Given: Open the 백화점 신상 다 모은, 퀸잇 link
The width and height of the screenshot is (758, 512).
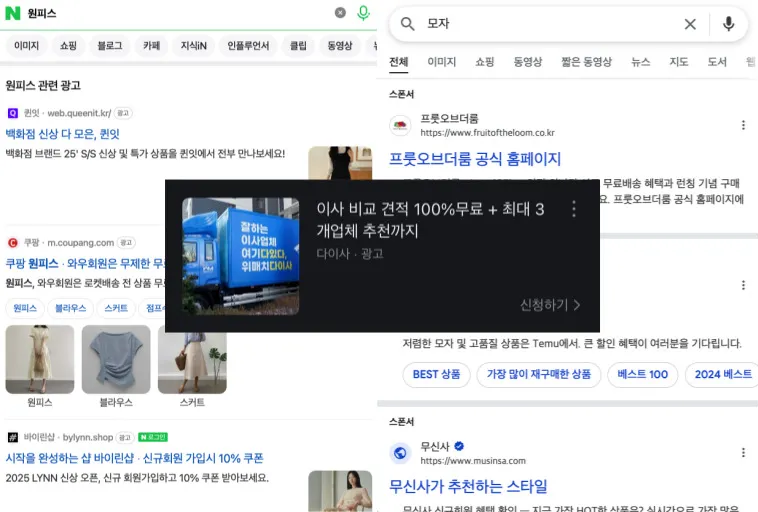Looking at the screenshot, I should point(62,134).
